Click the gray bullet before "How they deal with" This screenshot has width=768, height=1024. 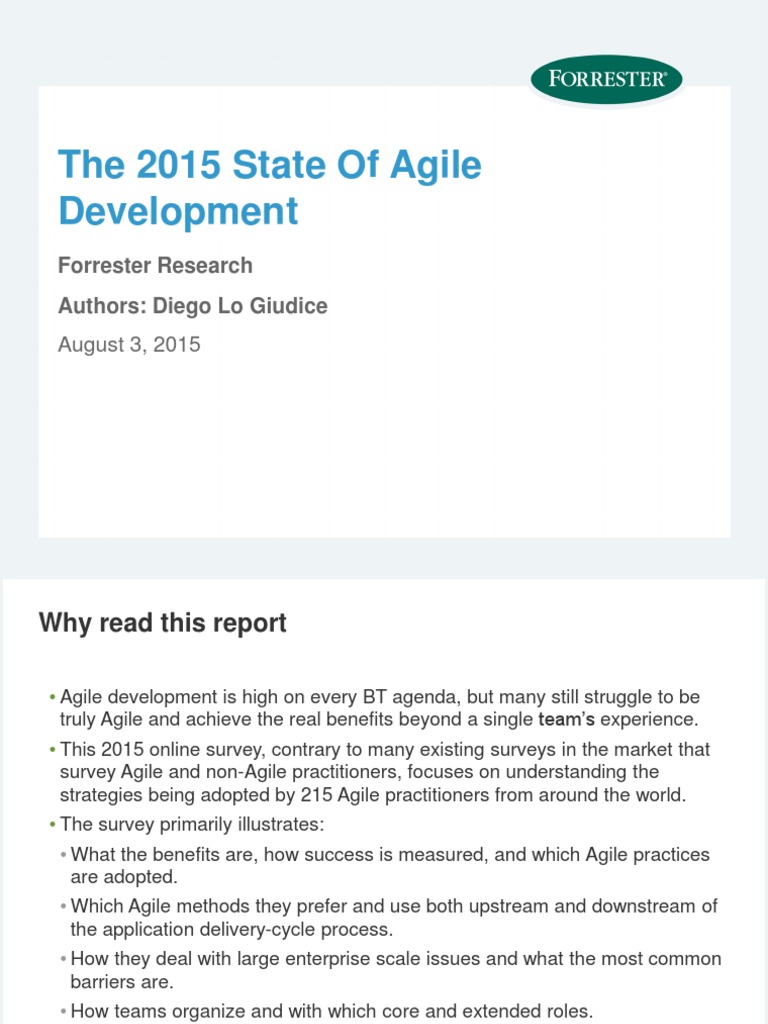(64, 959)
